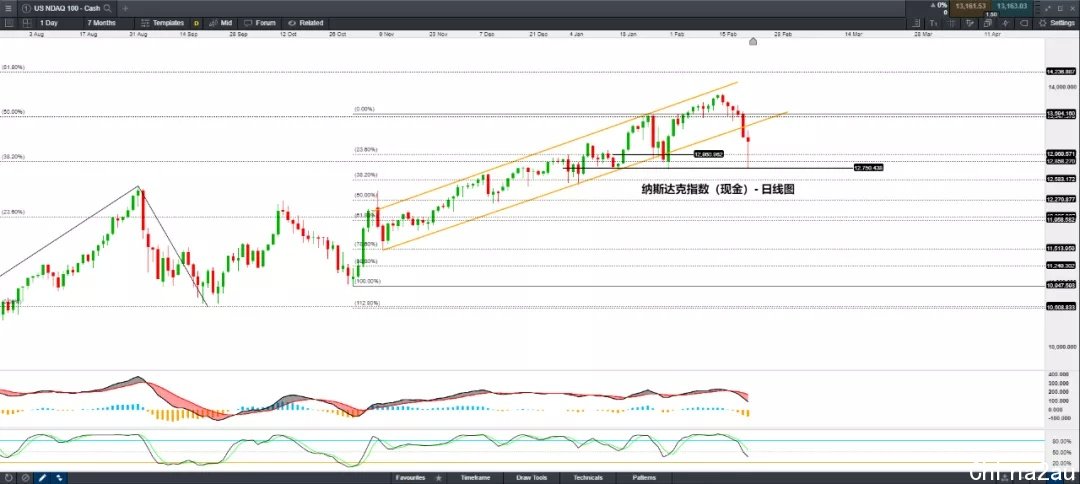Show Related instruments
This screenshot has width=1080, height=484.
pyautogui.click(x=306, y=23)
